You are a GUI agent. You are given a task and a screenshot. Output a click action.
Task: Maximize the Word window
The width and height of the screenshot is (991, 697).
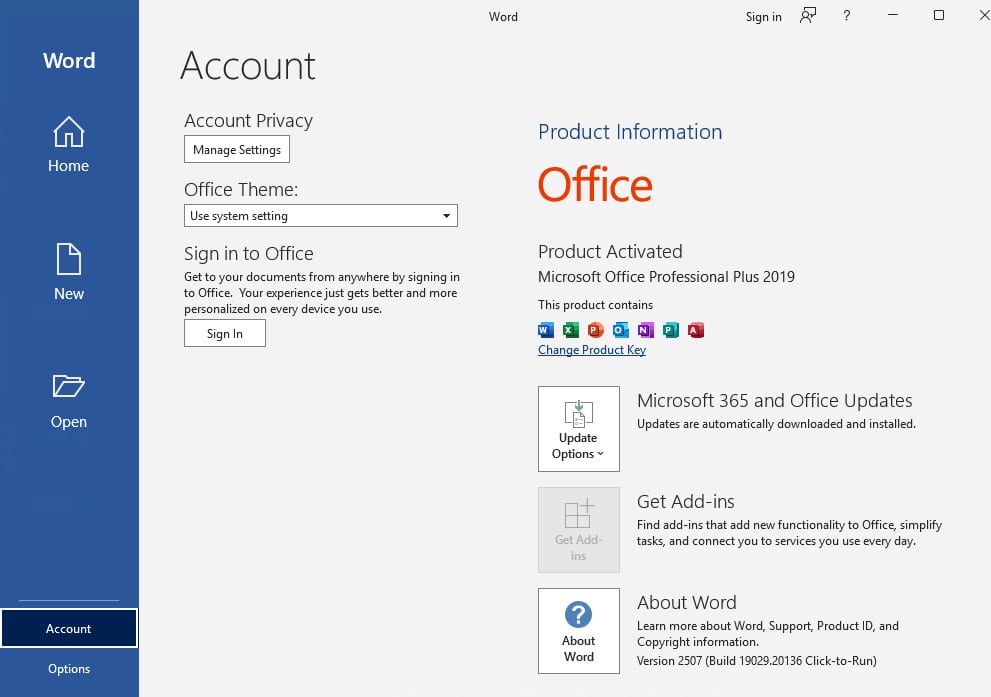(x=939, y=15)
